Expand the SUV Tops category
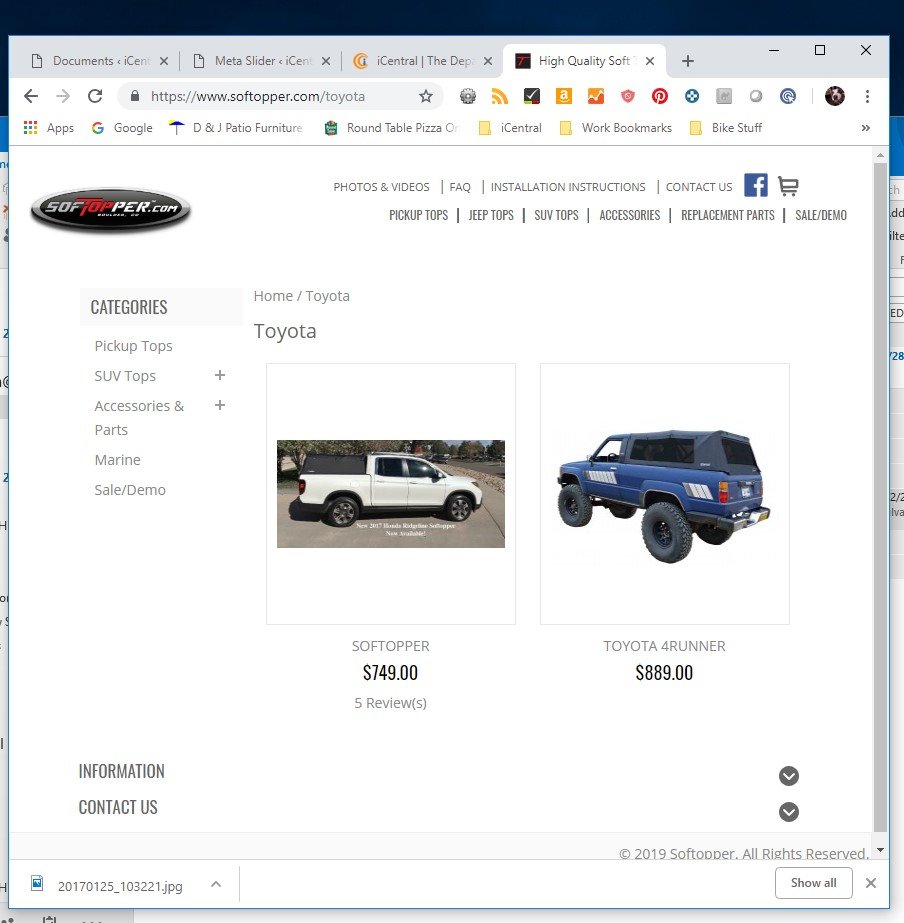Viewport: 904px width, 923px height. tap(220, 375)
